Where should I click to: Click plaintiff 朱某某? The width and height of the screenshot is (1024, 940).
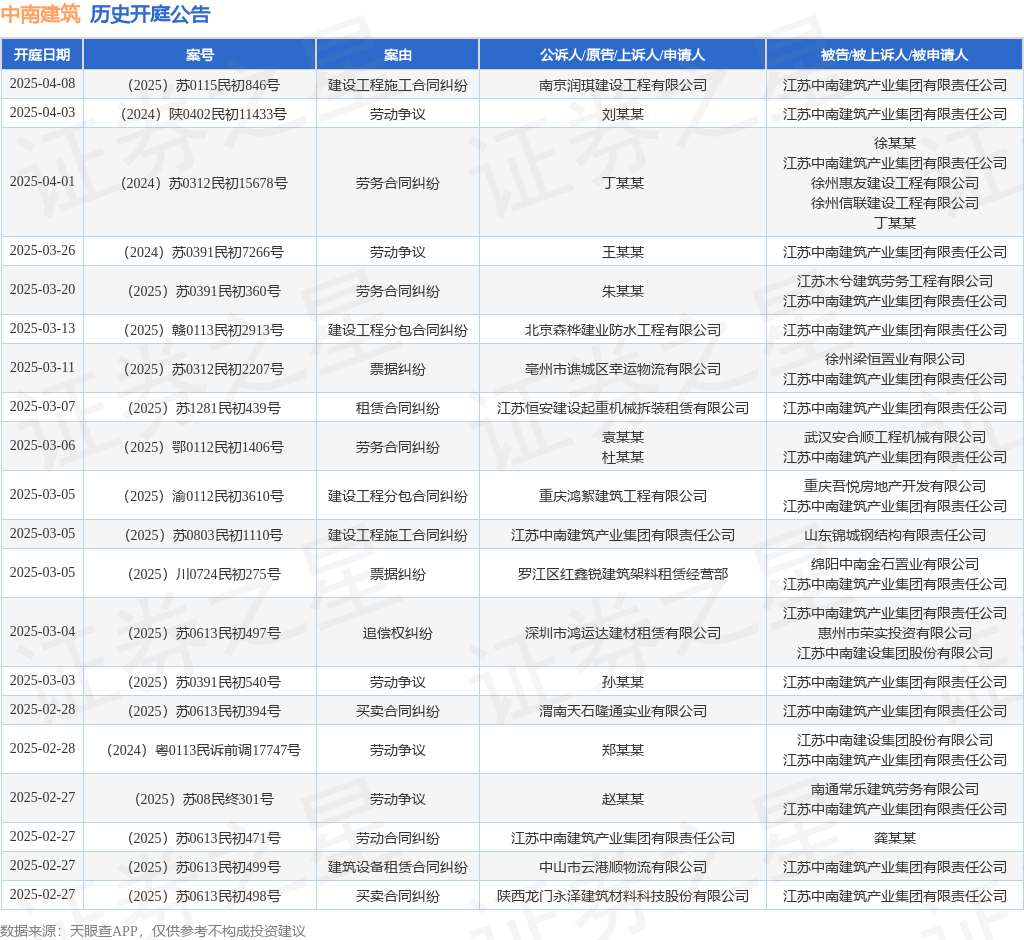click(x=622, y=291)
